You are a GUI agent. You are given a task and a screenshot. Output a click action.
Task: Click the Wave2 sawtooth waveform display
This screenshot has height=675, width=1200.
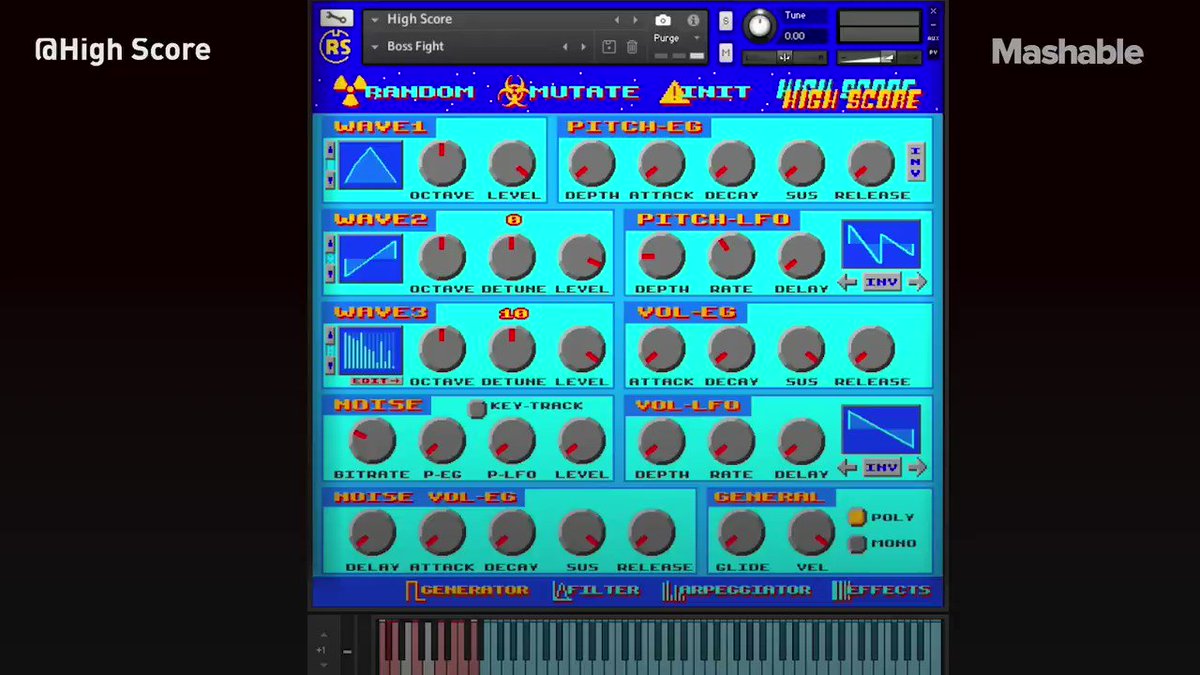pos(371,258)
